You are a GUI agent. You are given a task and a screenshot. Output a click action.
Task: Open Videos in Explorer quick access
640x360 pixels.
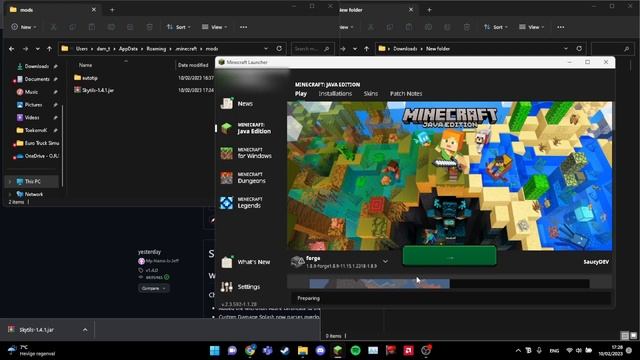point(28,118)
